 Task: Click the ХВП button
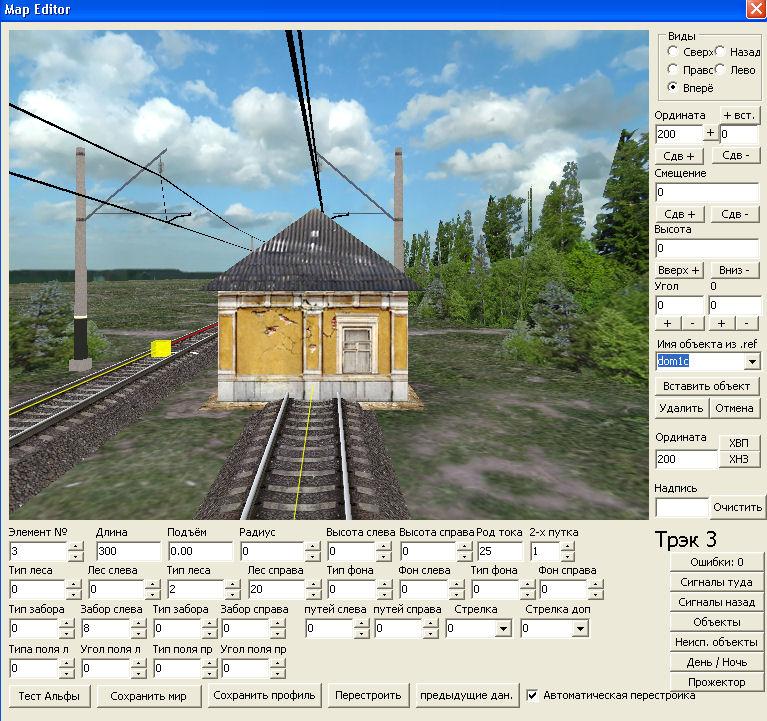pos(738,443)
